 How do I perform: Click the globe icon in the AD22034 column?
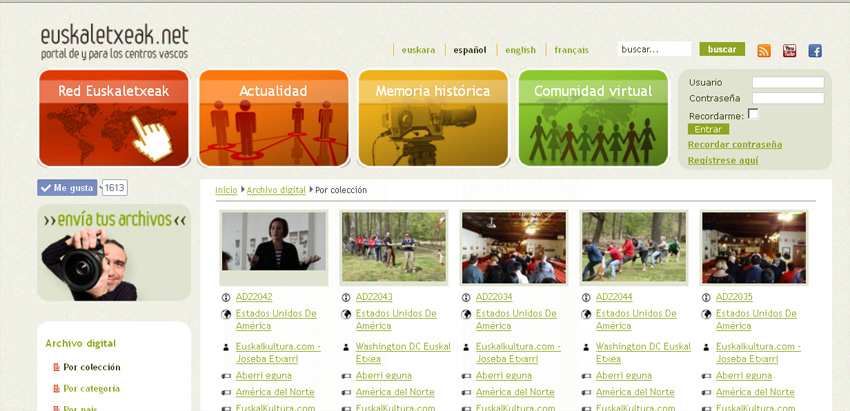[x=466, y=314]
